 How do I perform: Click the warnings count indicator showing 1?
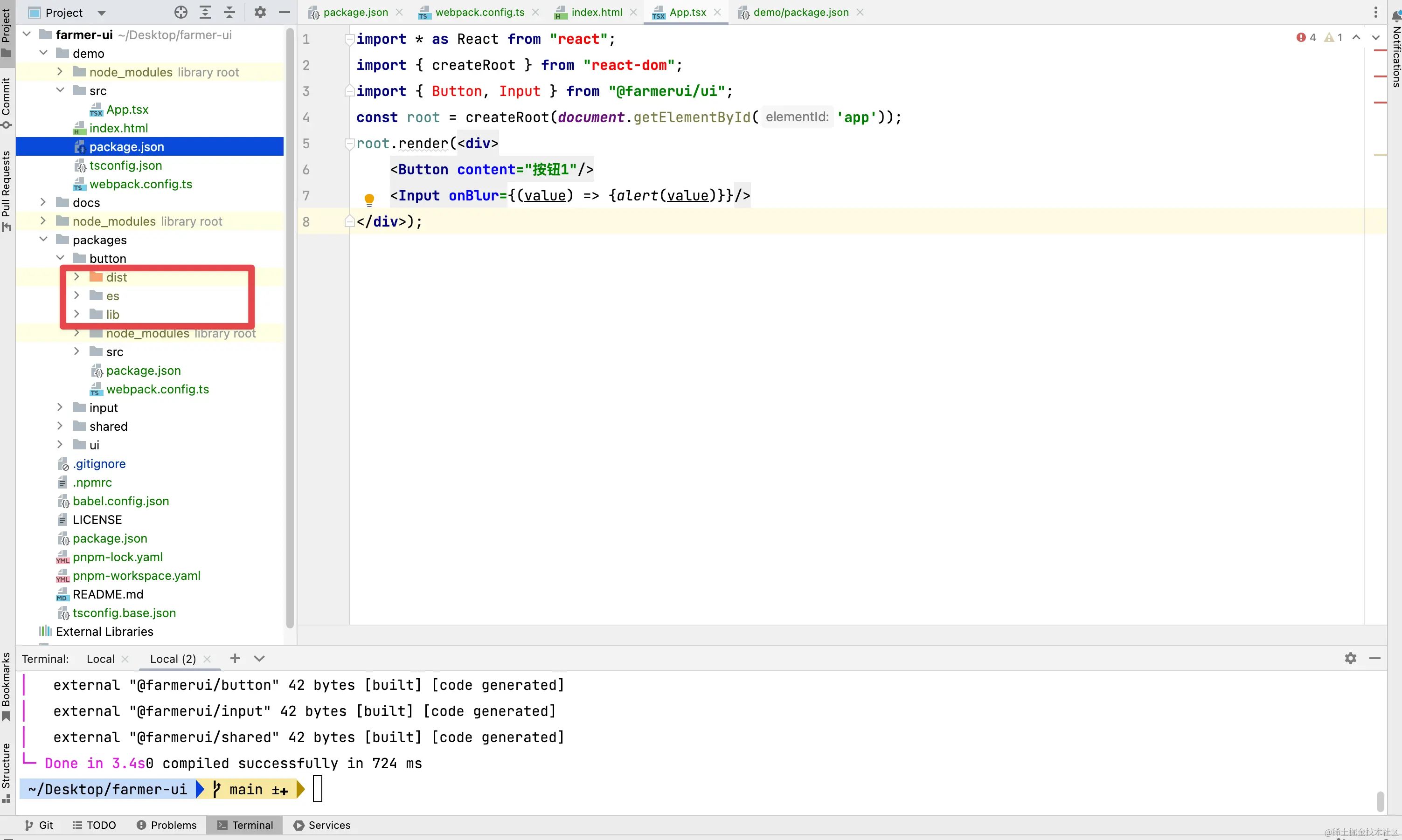coord(1333,37)
